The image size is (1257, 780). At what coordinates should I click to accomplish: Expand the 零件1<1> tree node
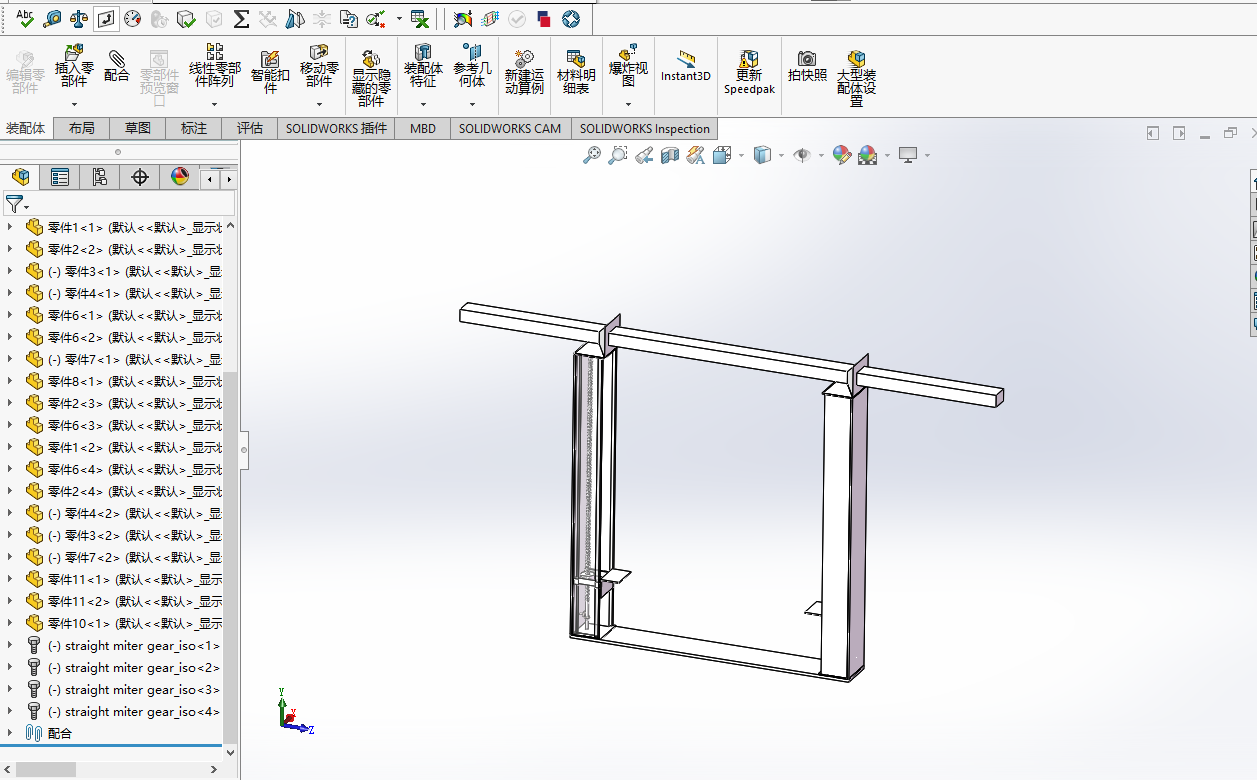click(x=10, y=227)
